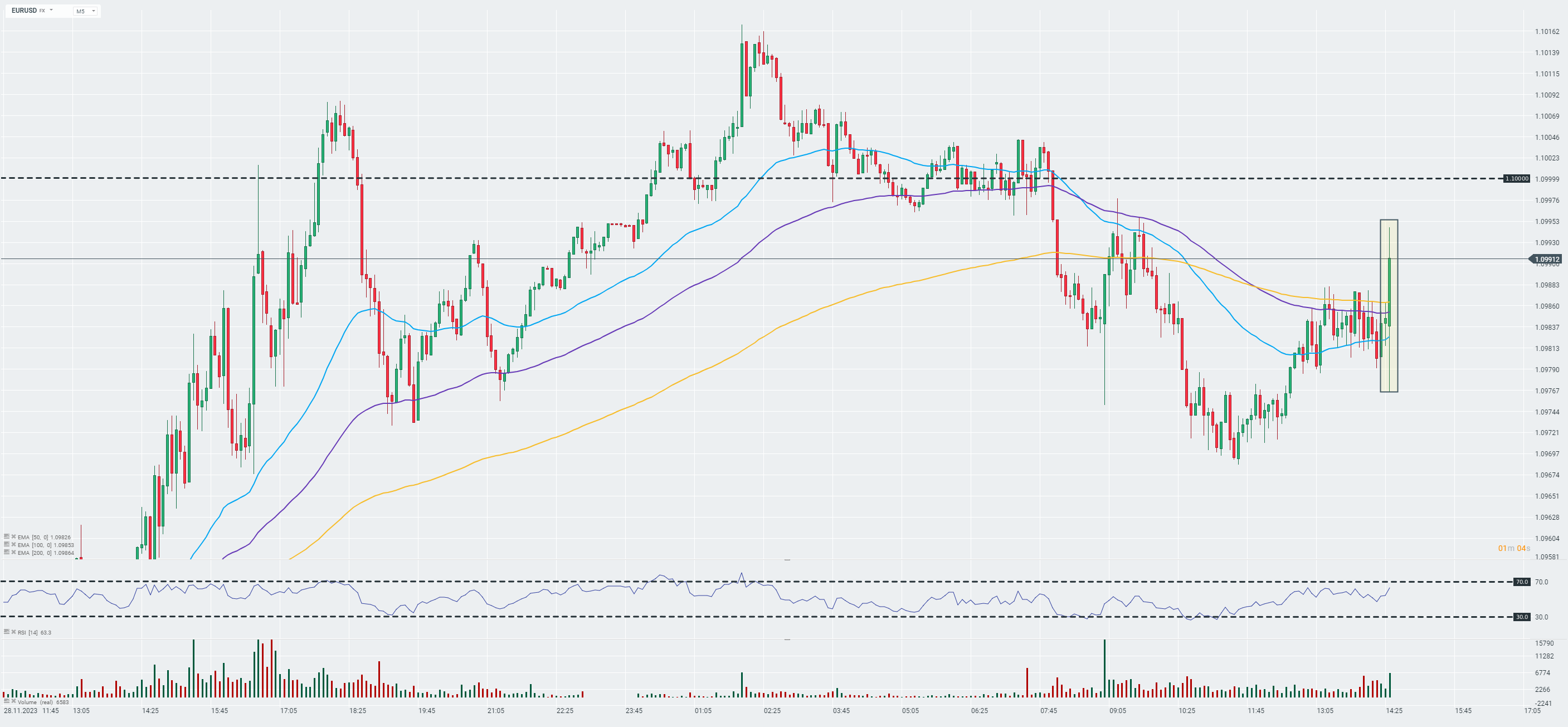Open settings icon for EMA 100 indicator

(x=6, y=545)
